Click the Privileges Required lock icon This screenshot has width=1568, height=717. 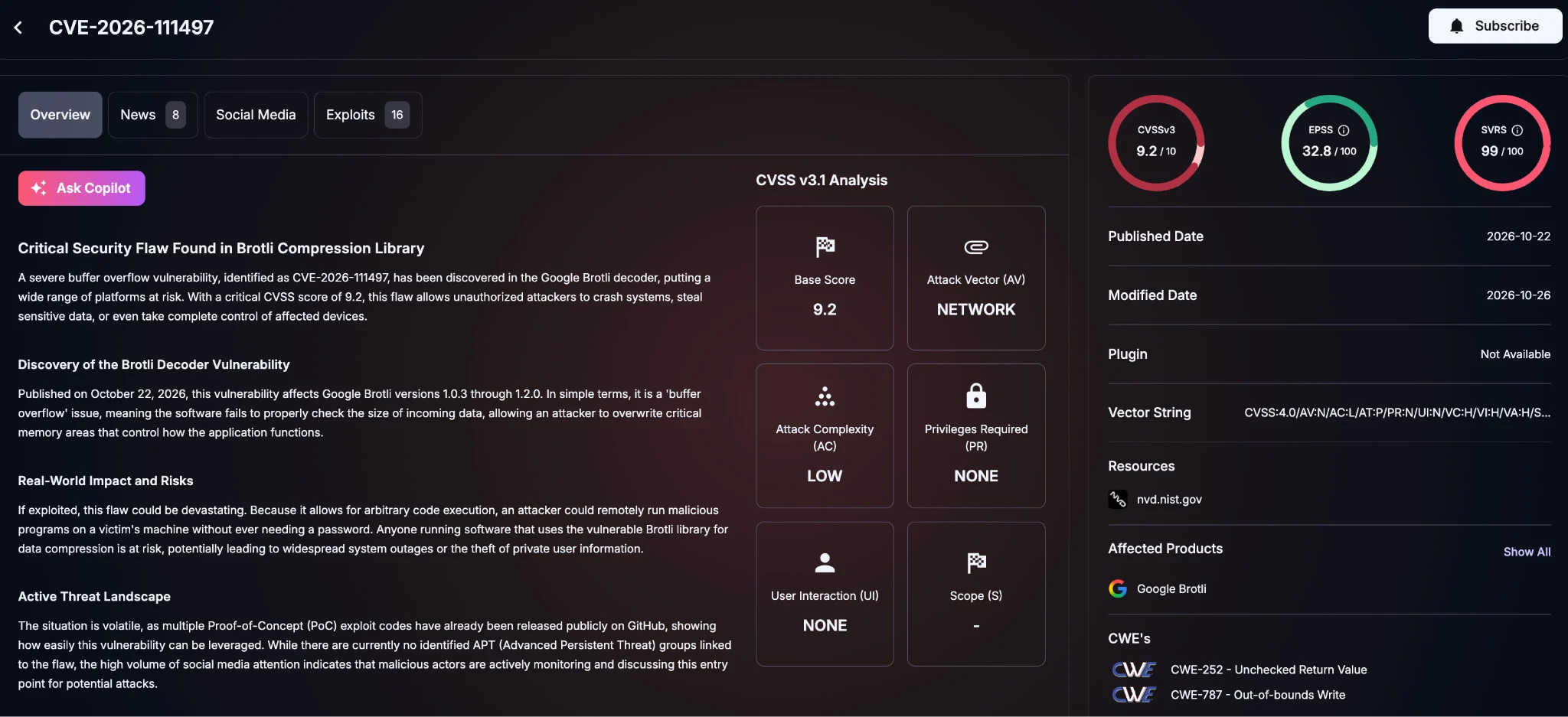(x=975, y=396)
